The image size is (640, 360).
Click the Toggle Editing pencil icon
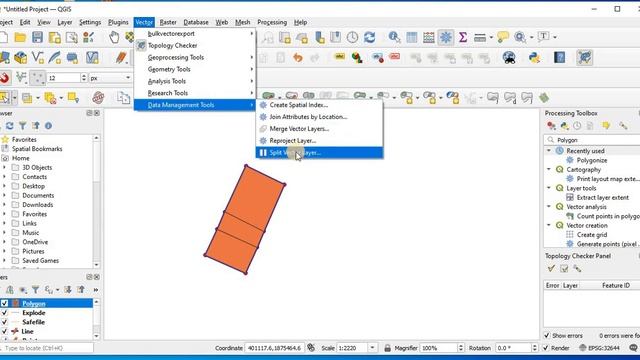coord(121,58)
